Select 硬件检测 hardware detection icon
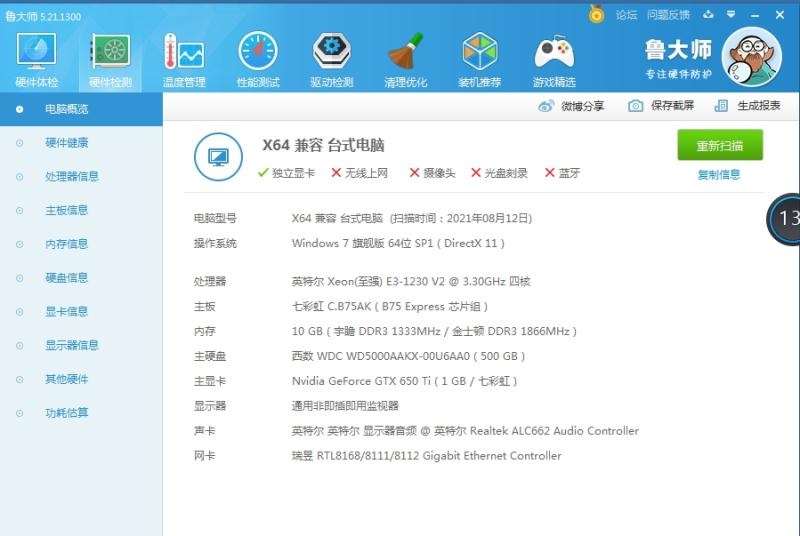 click(x=111, y=60)
